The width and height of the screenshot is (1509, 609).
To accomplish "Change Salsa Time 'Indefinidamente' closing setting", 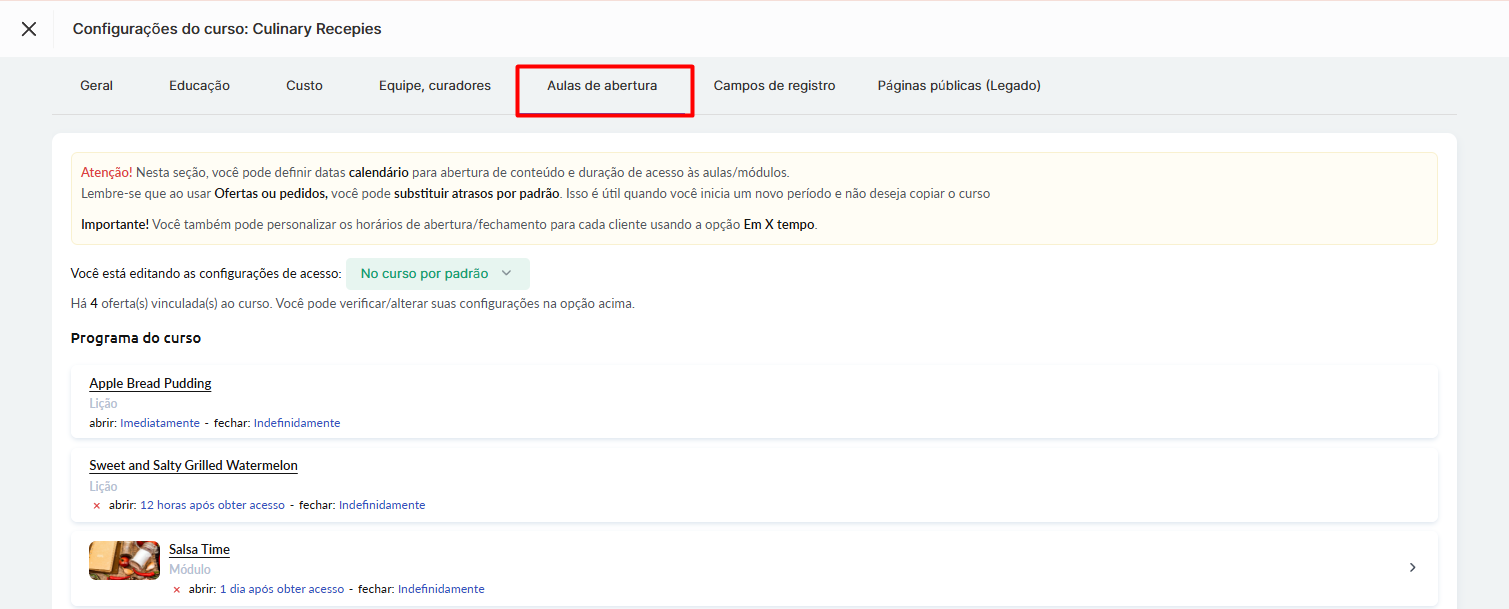I will click(441, 589).
